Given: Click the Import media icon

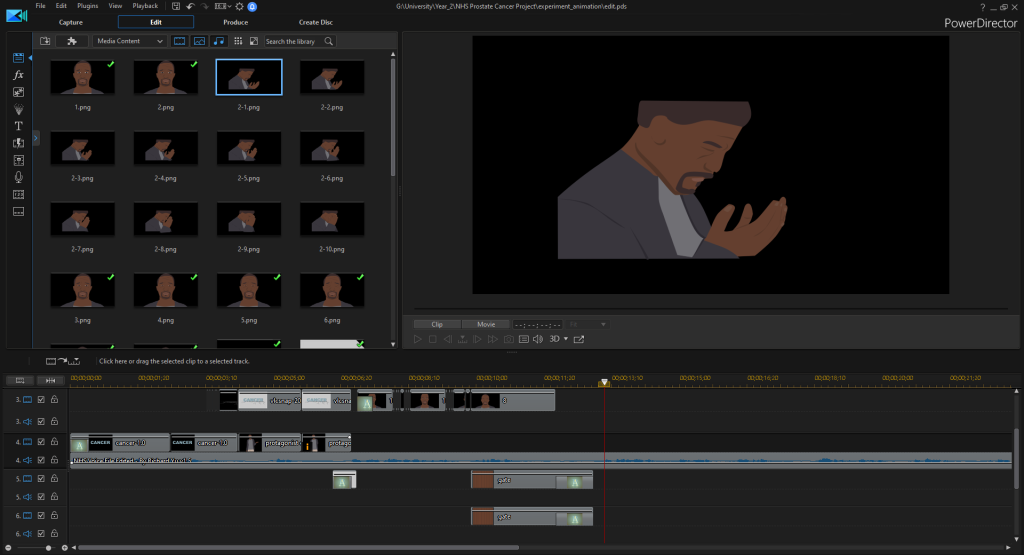Looking at the screenshot, I should (45, 41).
